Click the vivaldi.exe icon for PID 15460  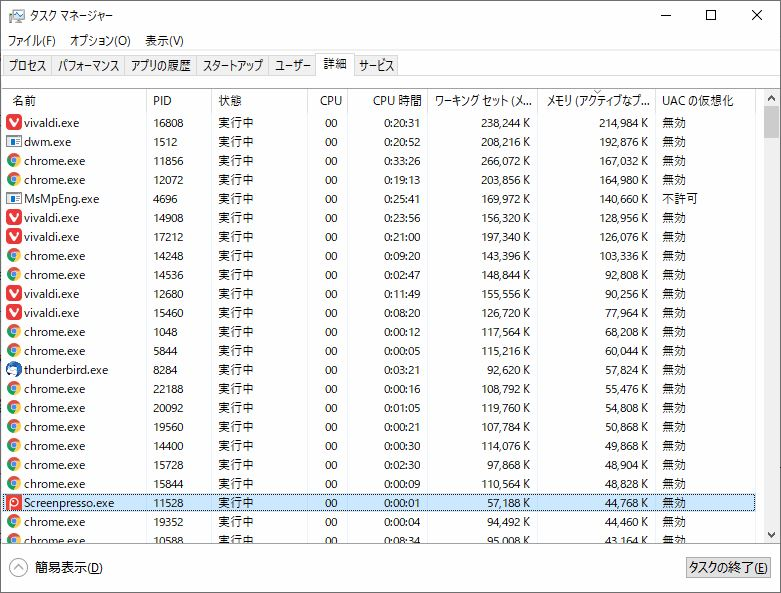coord(14,312)
